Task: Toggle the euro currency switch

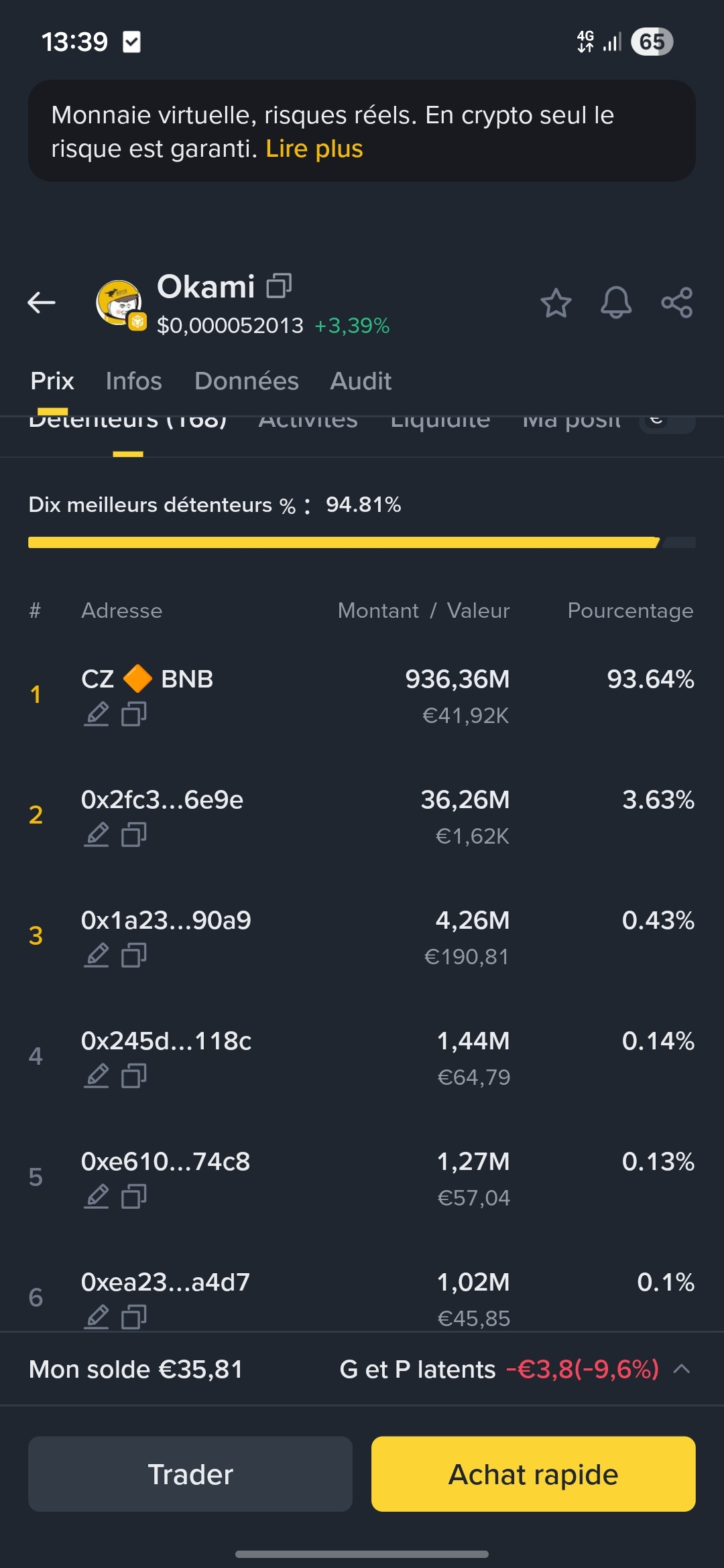Action: point(666,422)
